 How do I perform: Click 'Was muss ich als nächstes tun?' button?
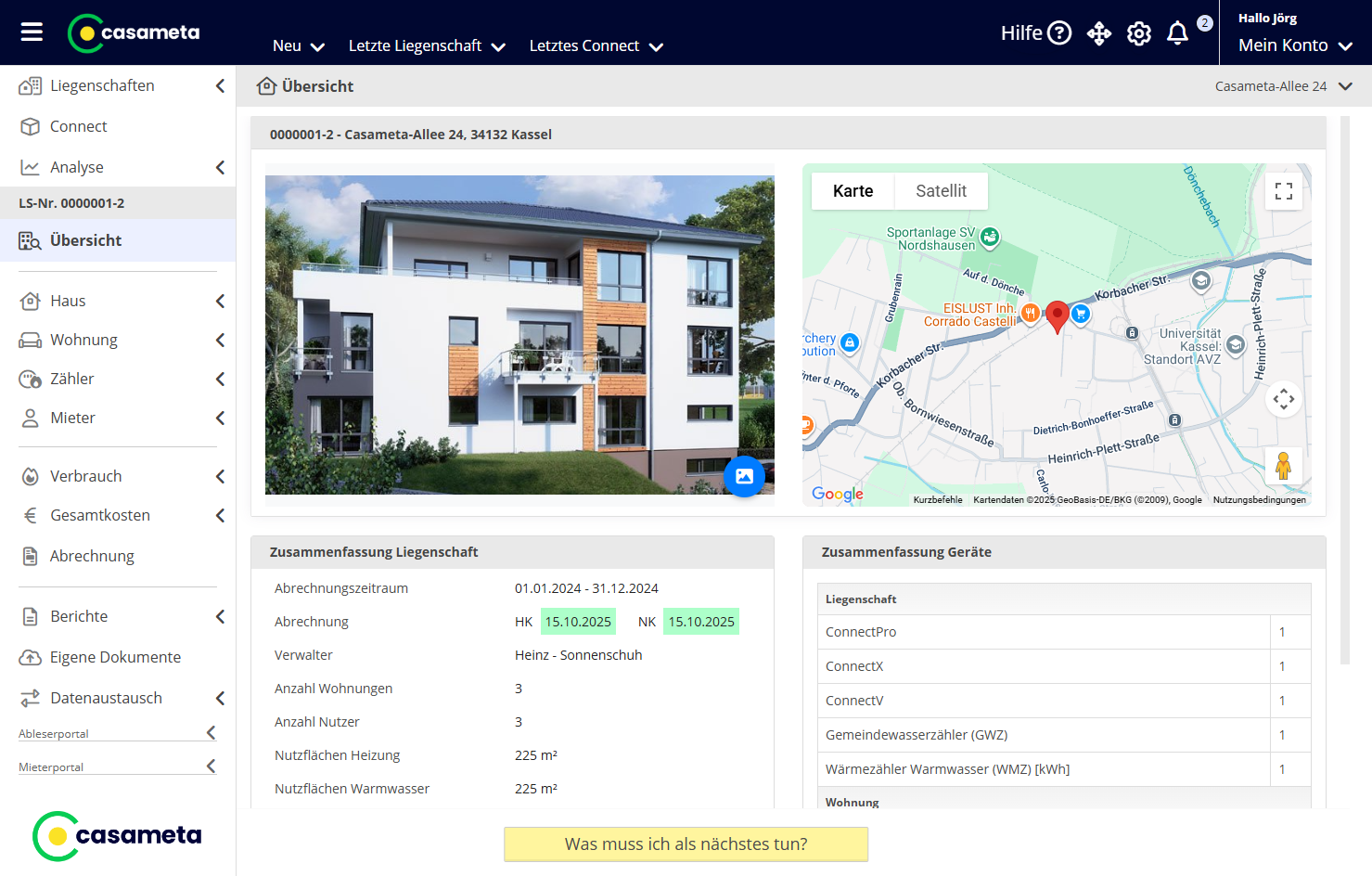pyautogui.click(x=686, y=844)
